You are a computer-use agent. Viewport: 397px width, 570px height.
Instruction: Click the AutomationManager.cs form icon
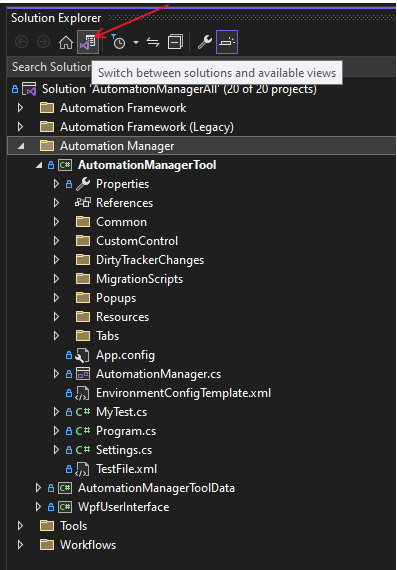(83, 374)
